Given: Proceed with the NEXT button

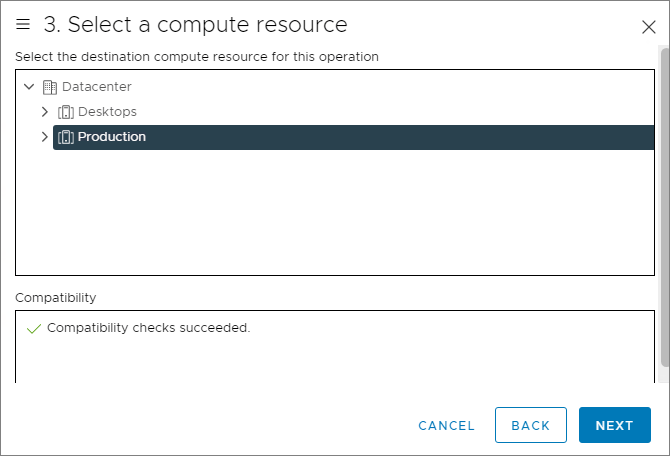Looking at the screenshot, I should tap(614, 425).
